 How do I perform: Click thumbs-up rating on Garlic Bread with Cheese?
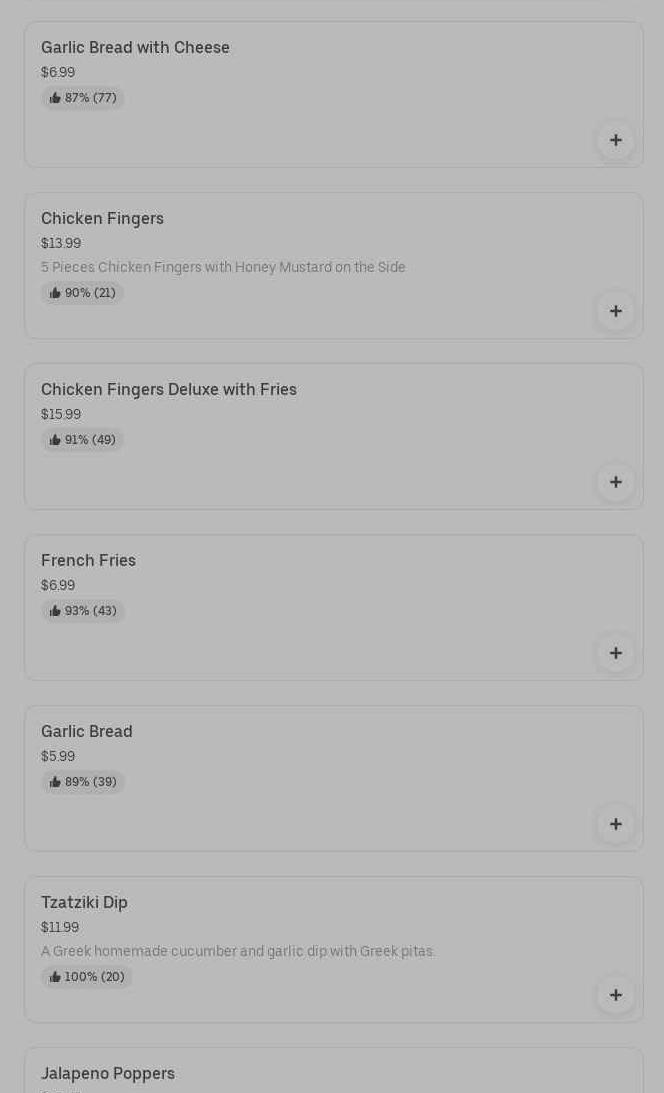pos(83,98)
